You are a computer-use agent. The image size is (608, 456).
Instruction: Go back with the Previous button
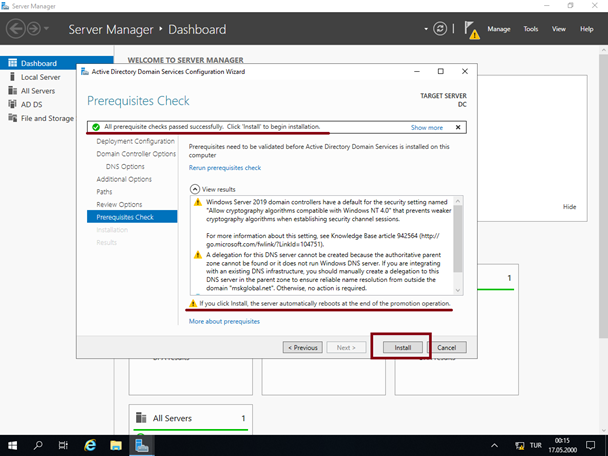coord(302,347)
